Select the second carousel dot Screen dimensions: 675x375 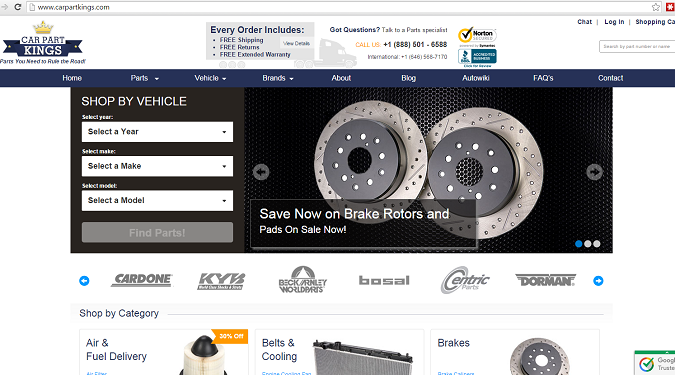(x=588, y=244)
